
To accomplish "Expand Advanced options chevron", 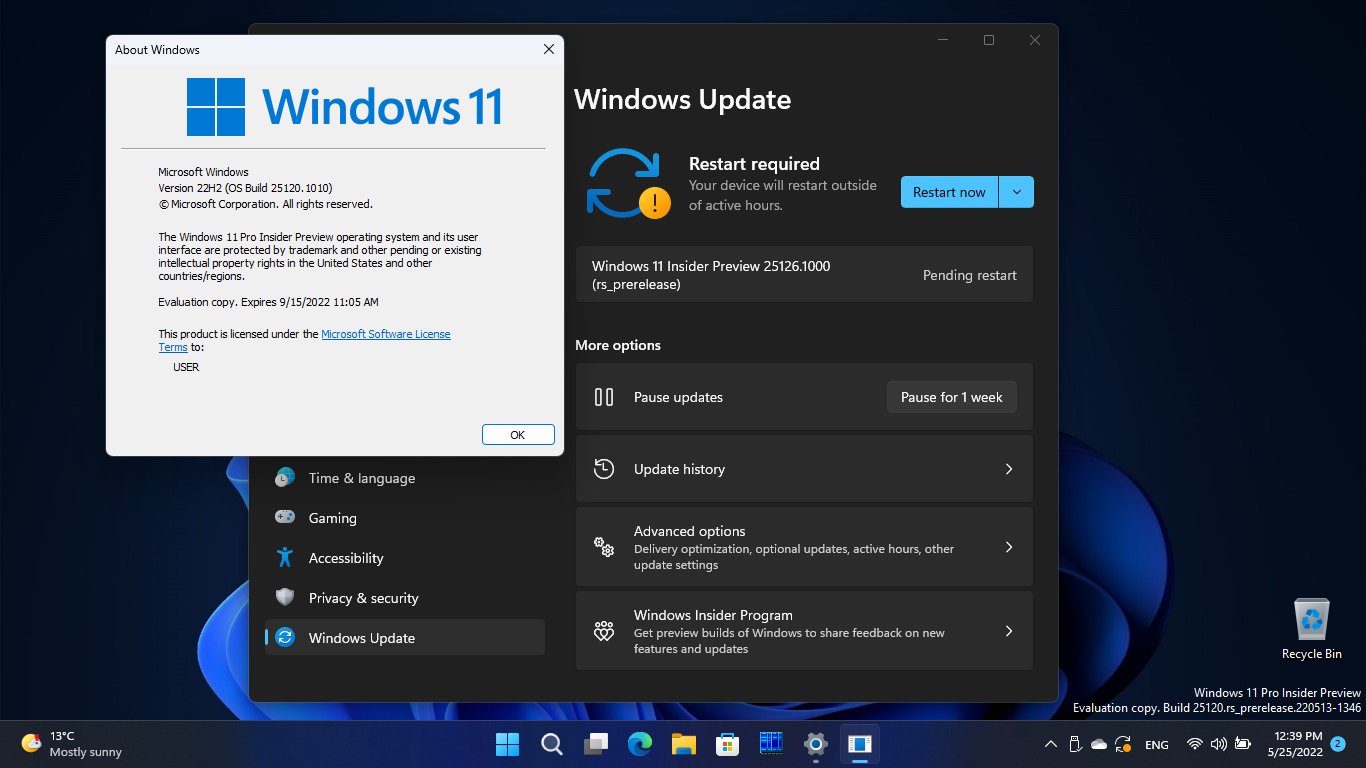I will tap(1009, 547).
